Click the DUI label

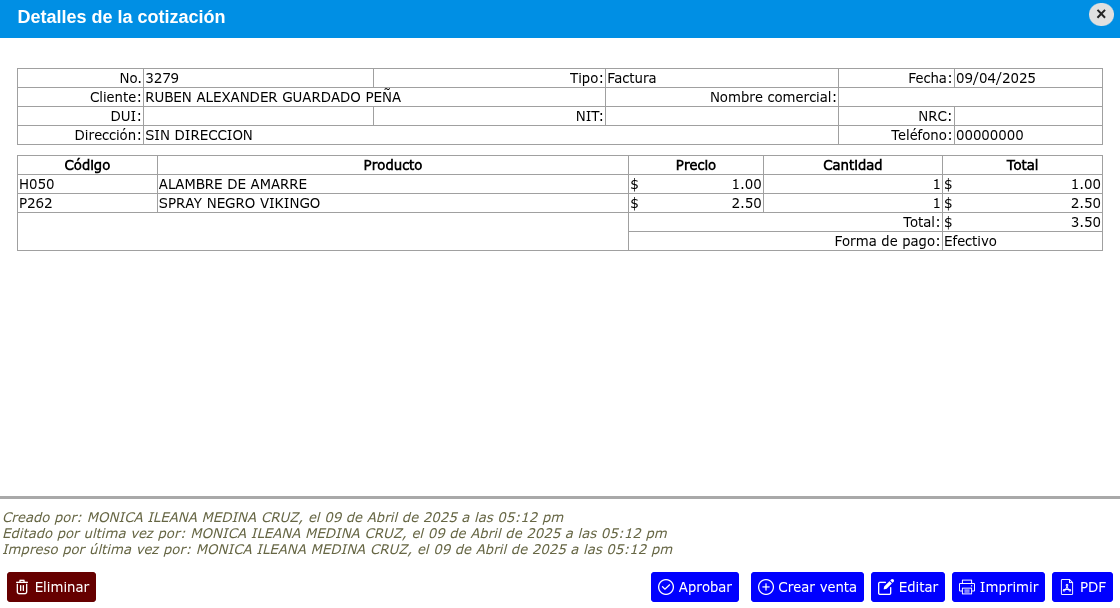126,116
